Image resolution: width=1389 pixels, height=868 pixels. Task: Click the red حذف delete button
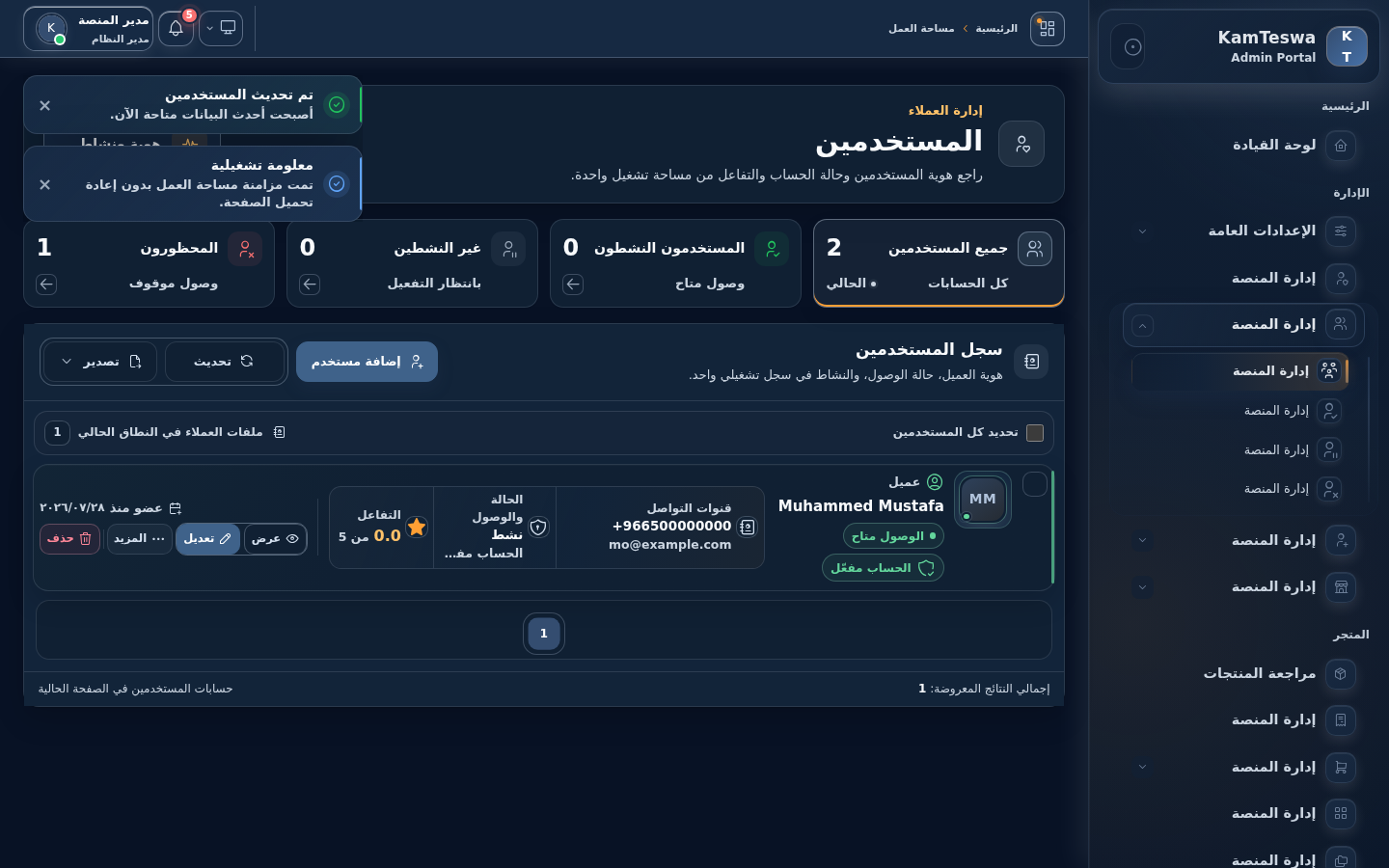click(x=69, y=539)
